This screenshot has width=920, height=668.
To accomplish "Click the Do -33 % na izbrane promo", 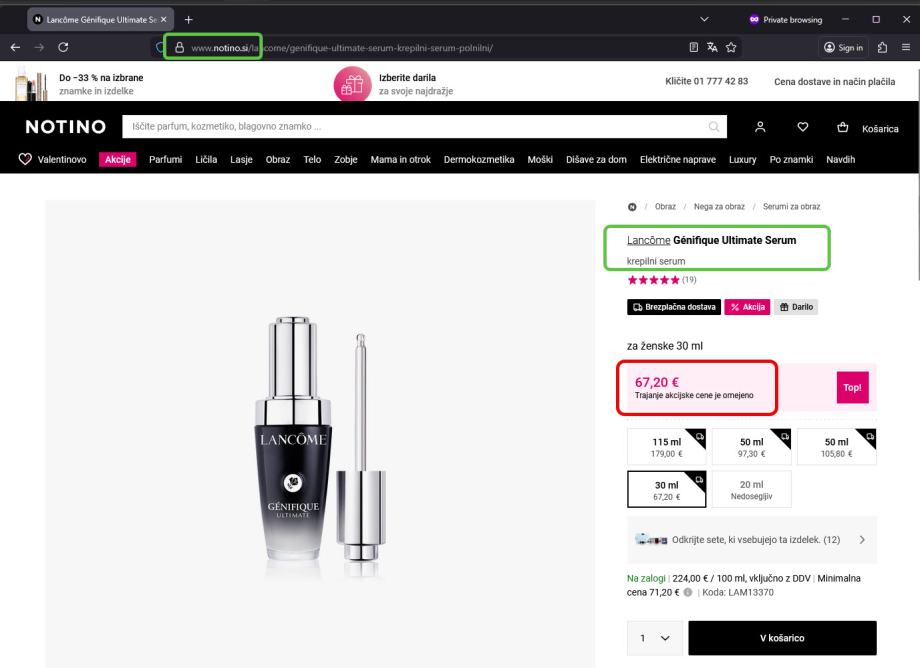I will click(101, 84).
